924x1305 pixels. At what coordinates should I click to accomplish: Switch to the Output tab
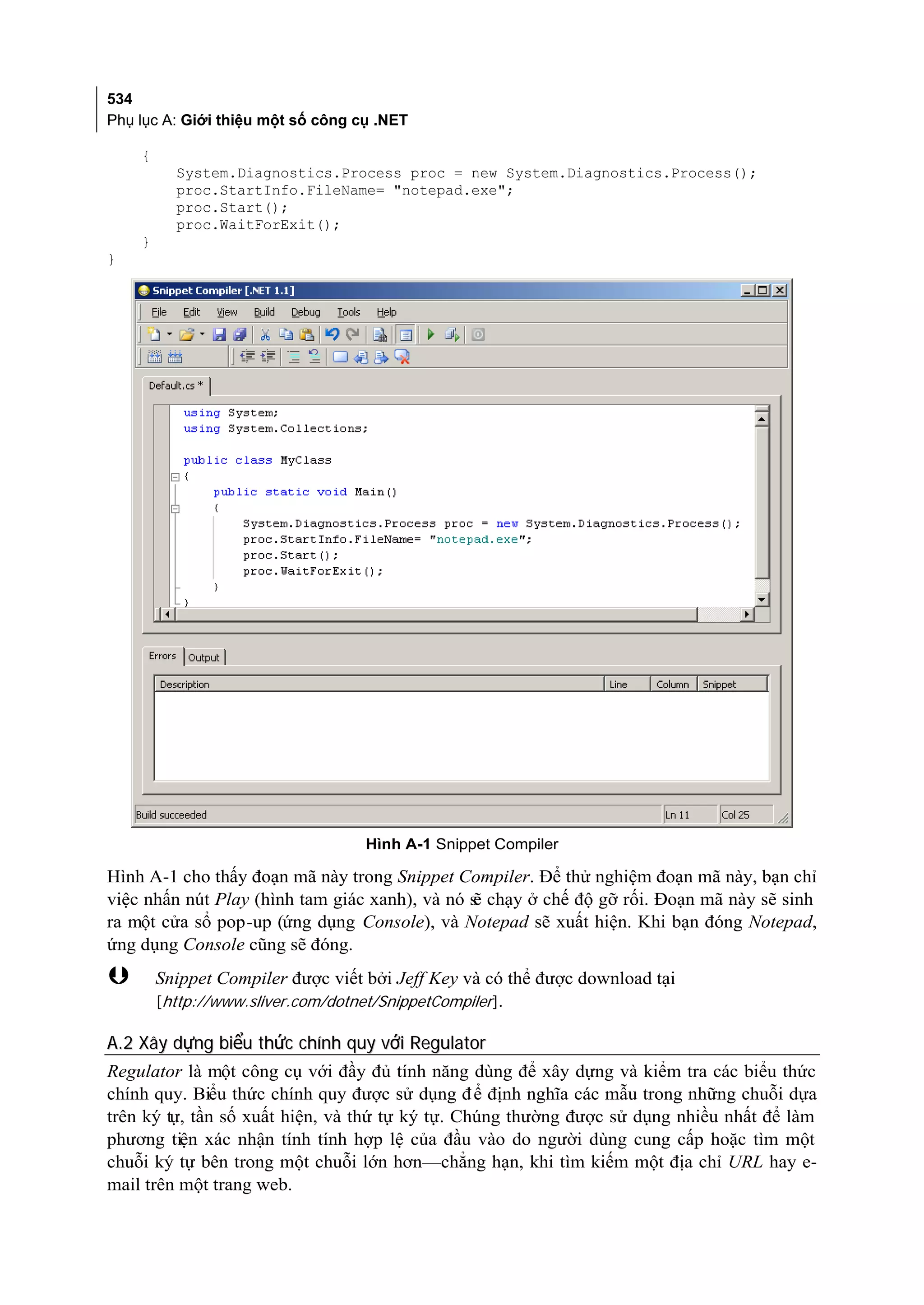click(x=203, y=657)
